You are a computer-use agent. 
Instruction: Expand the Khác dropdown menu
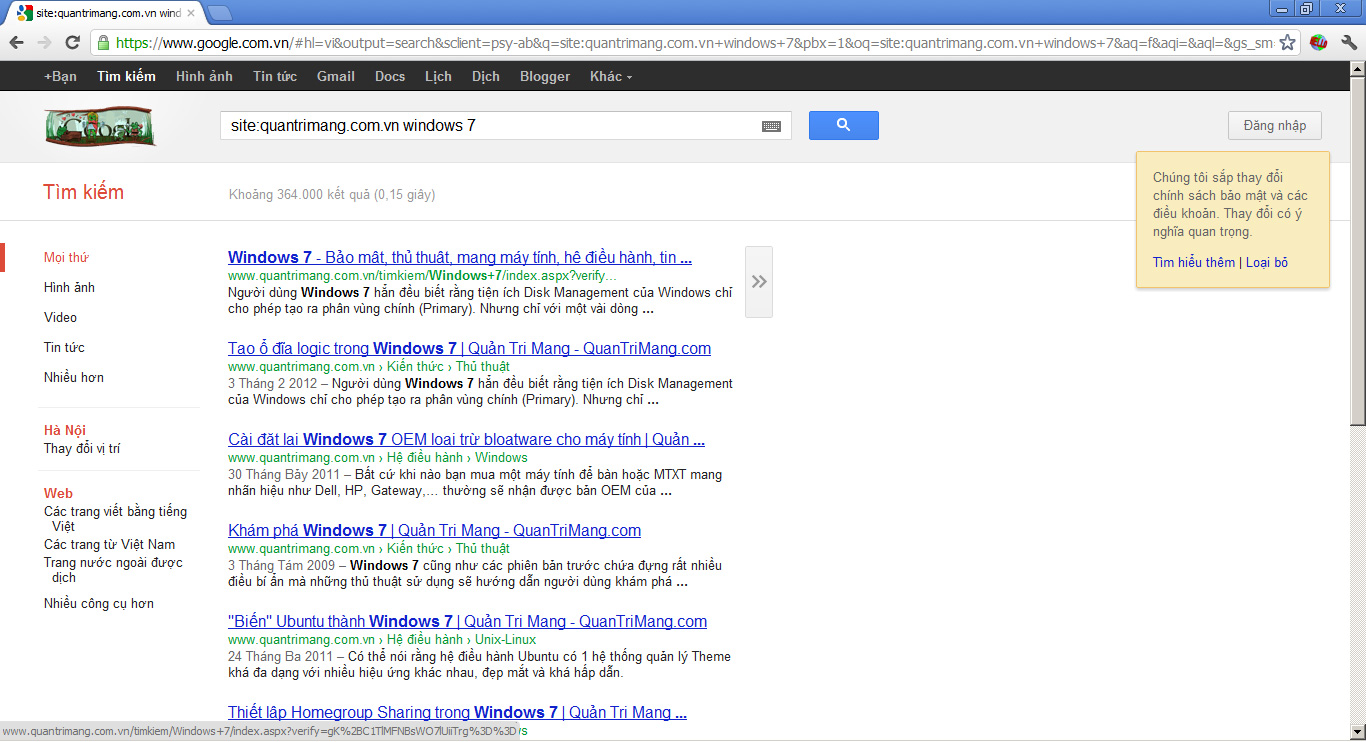tap(611, 76)
